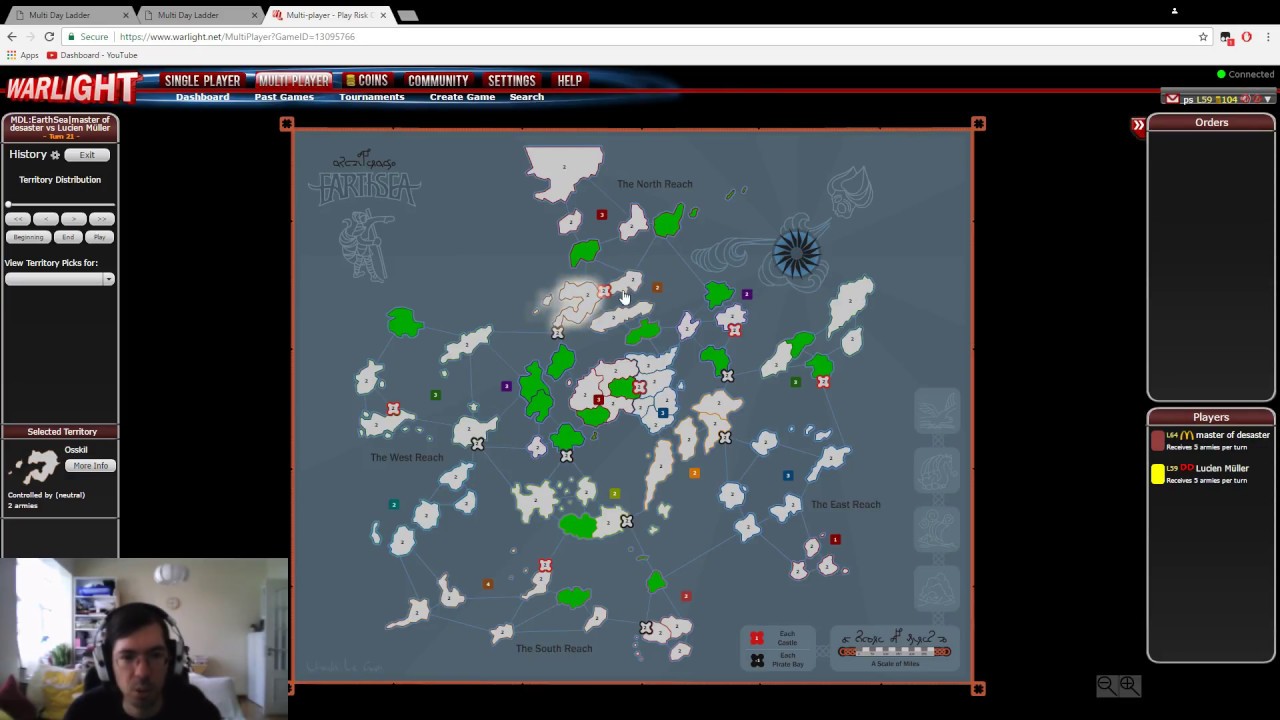Select the pirate bay marker at the map's bottom

[x=646, y=628]
